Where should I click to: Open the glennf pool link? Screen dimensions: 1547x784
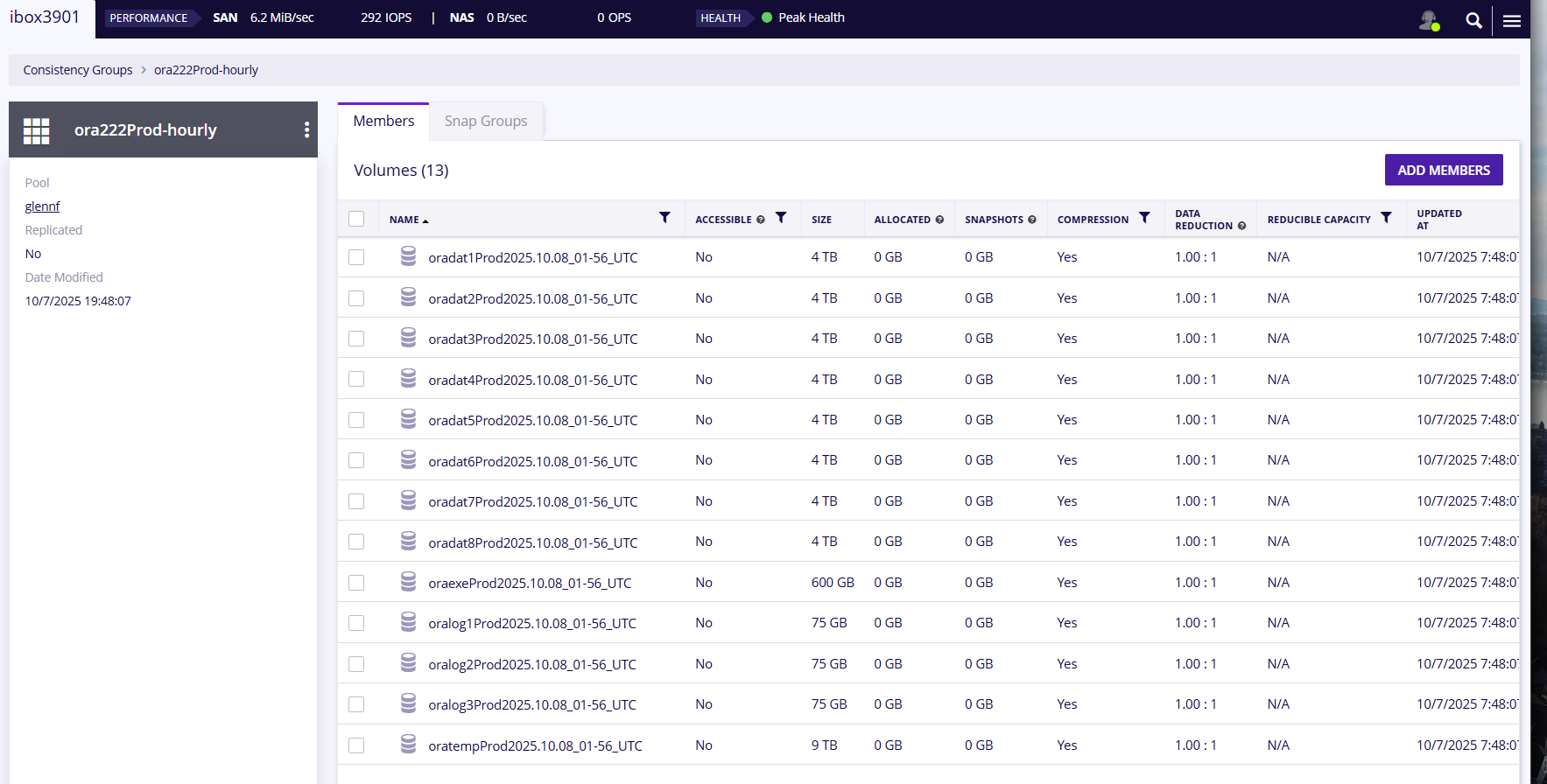pos(42,206)
